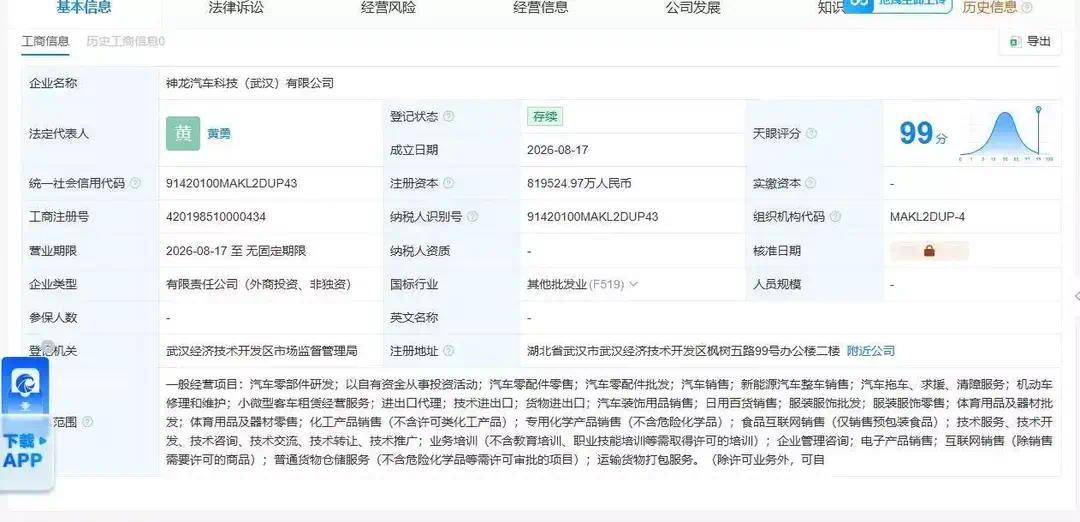Click the help icon beside 经营范围 label
The image size is (1080, 522).
(x=87, y=421)
